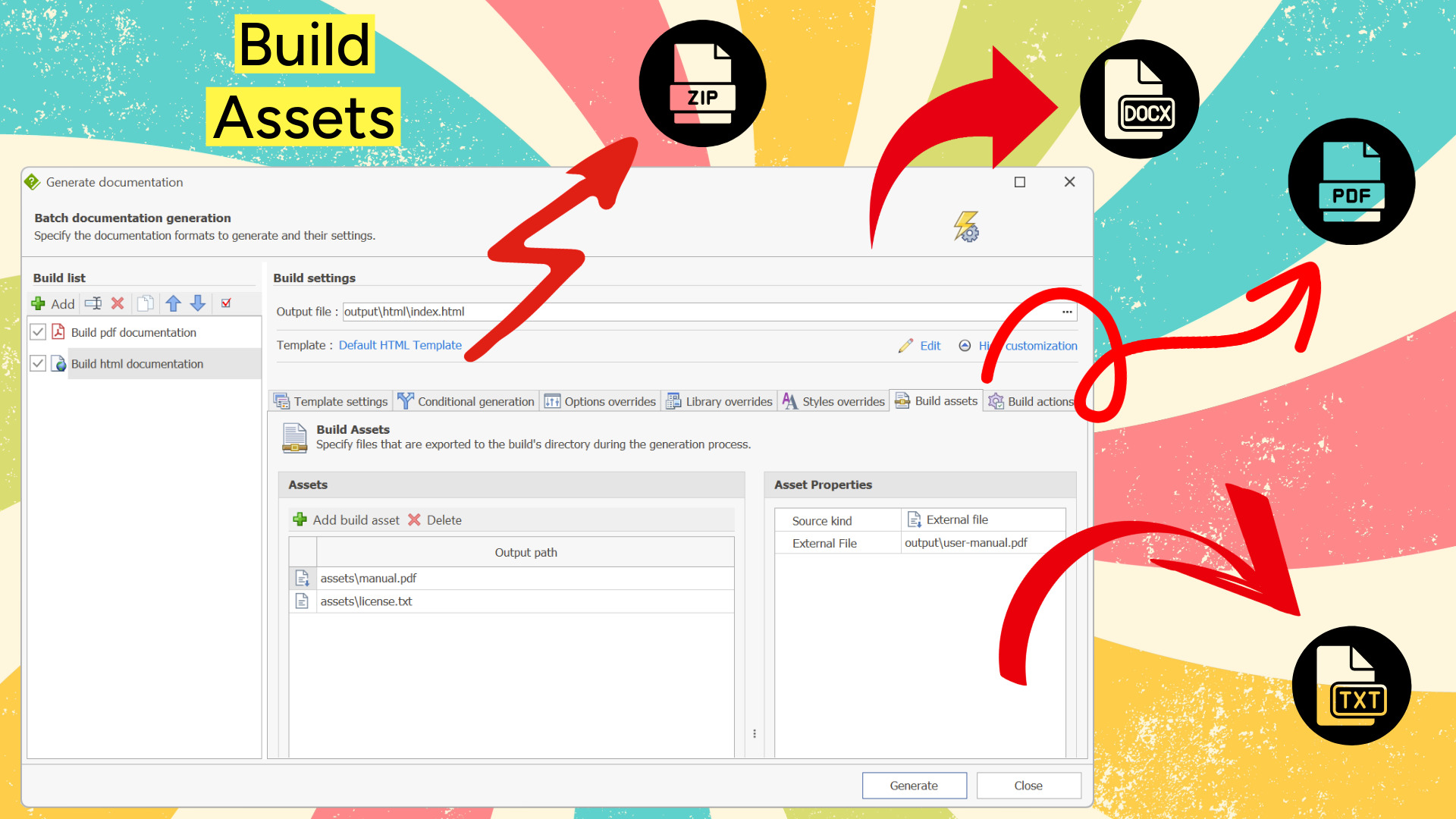The image size is (1456, 819).
Task: Select the Build assets tab
Action: (937, 400)
